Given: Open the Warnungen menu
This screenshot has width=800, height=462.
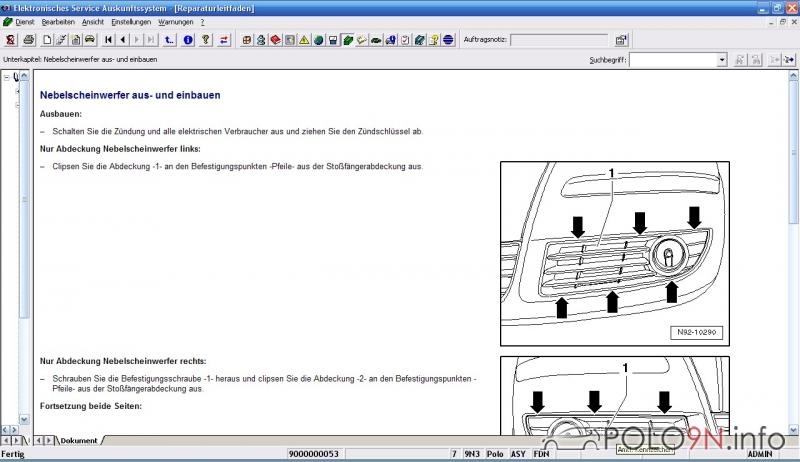Looking at the screenshot, I should (x=175, y=21).
